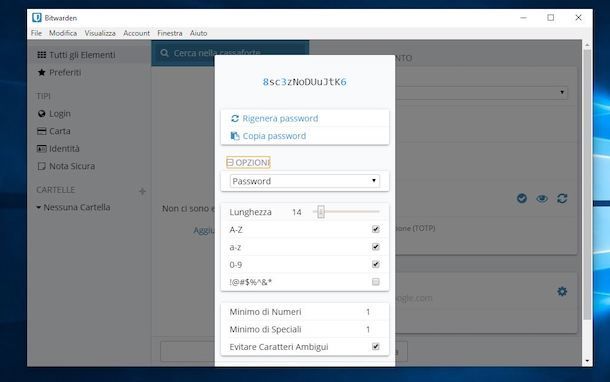610x382 pixels.
Task: Click the Lunghezza value field showing 14
Action: (296, 212)
